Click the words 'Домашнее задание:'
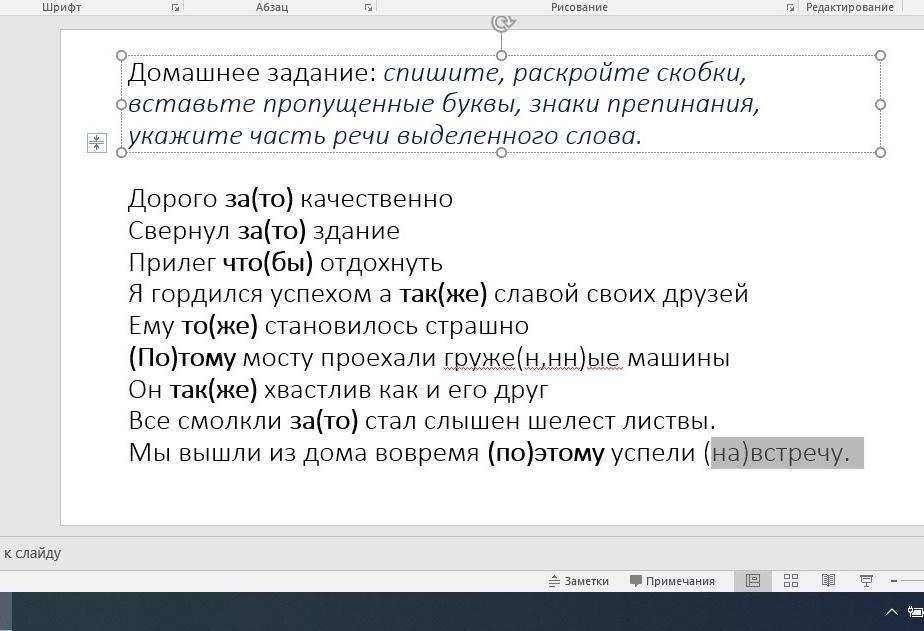Screen dimensions: 924x631 point(252,73)
